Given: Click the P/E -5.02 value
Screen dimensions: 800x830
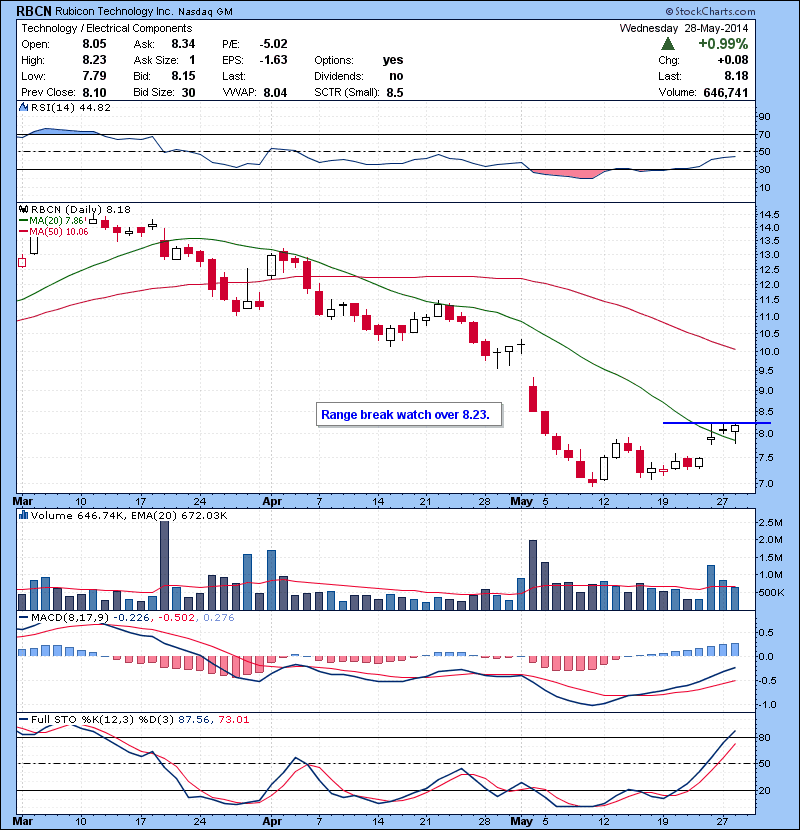Looking at the screenshot, I should click(273, 44).
